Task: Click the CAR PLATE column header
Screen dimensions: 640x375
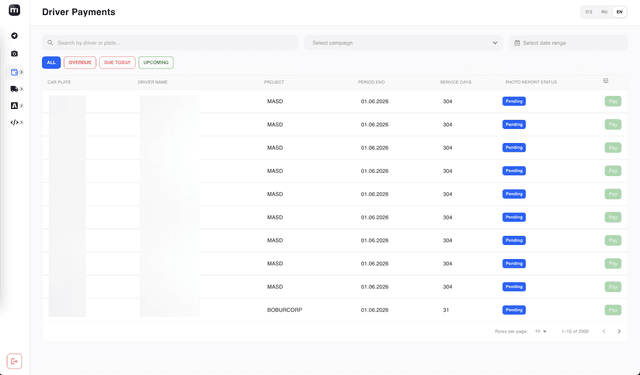Action: tap(59, 82)
